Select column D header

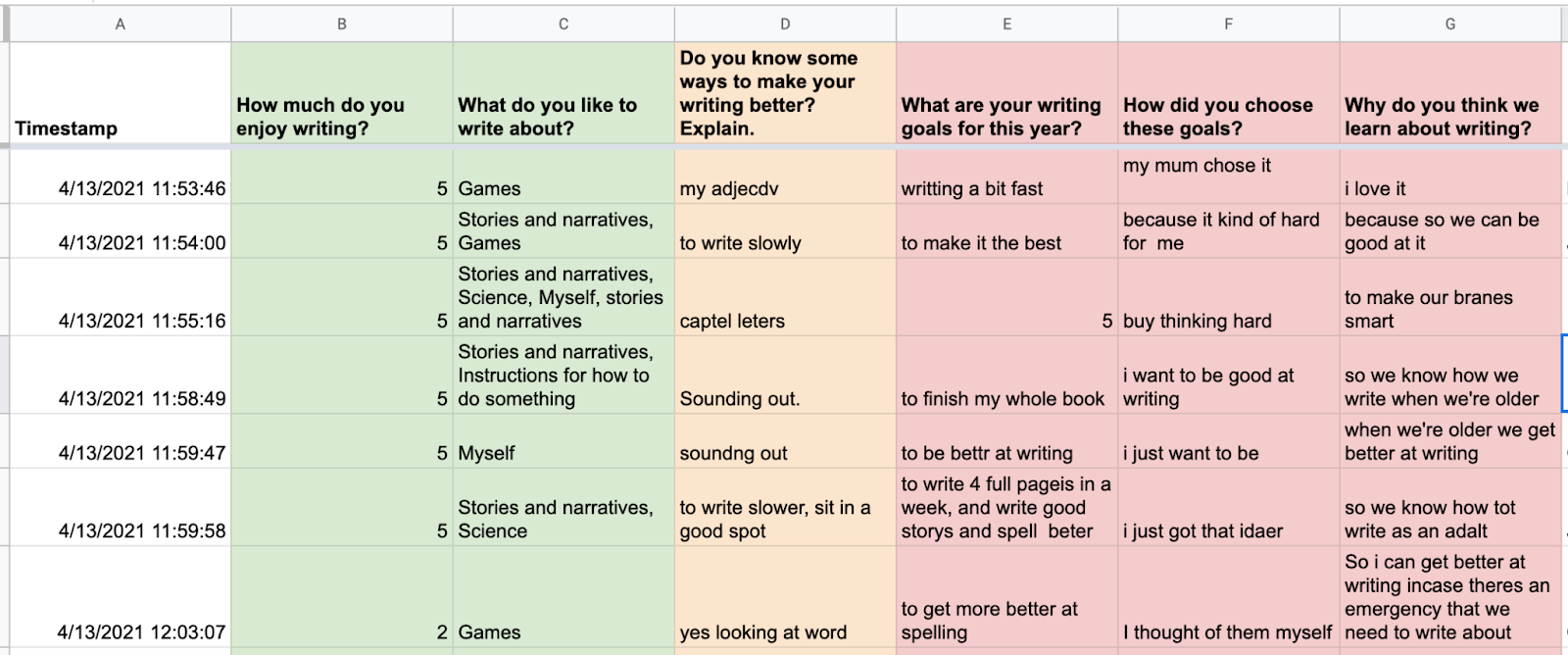[785, 24]
